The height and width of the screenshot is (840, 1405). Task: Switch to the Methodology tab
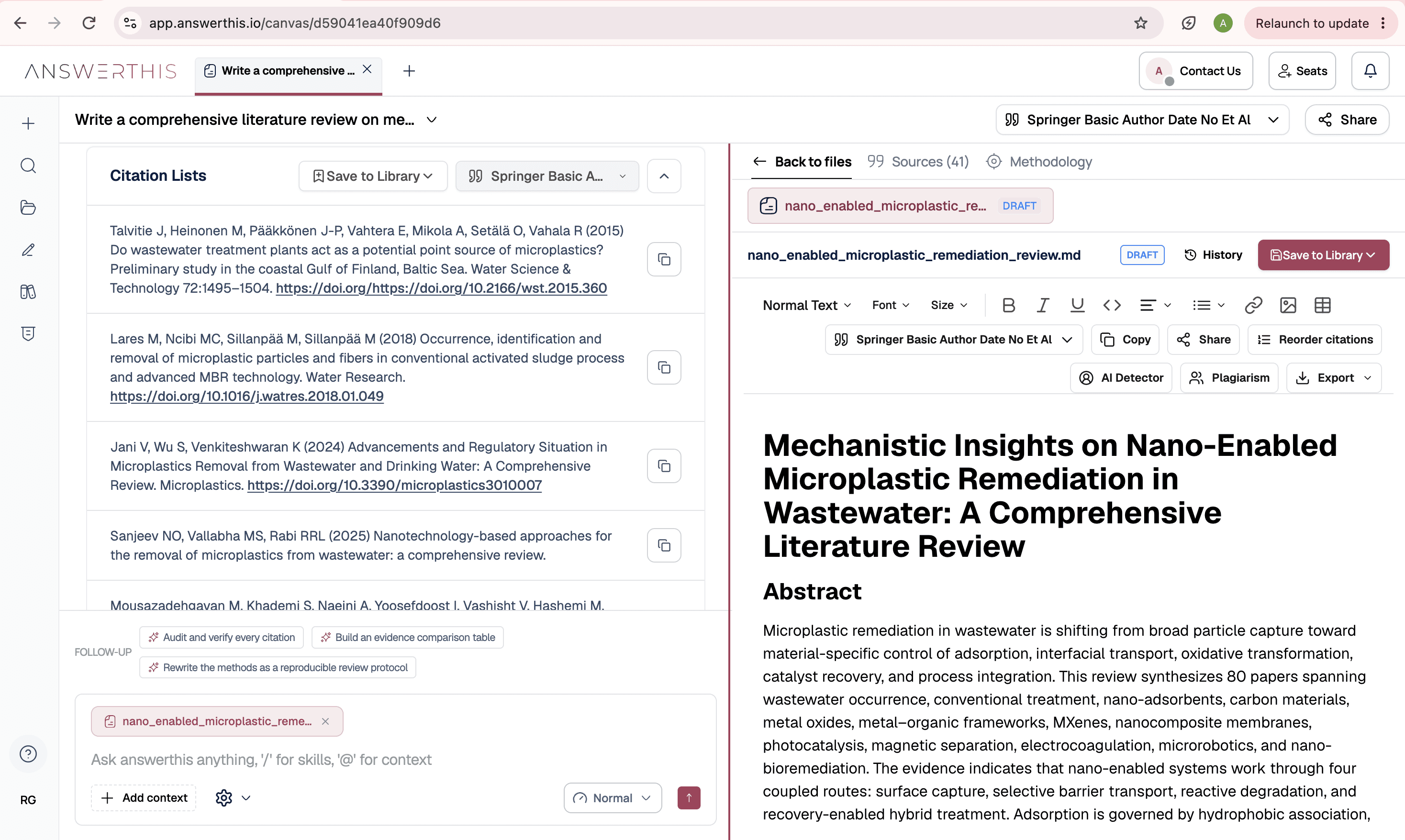coord(1039,162)
